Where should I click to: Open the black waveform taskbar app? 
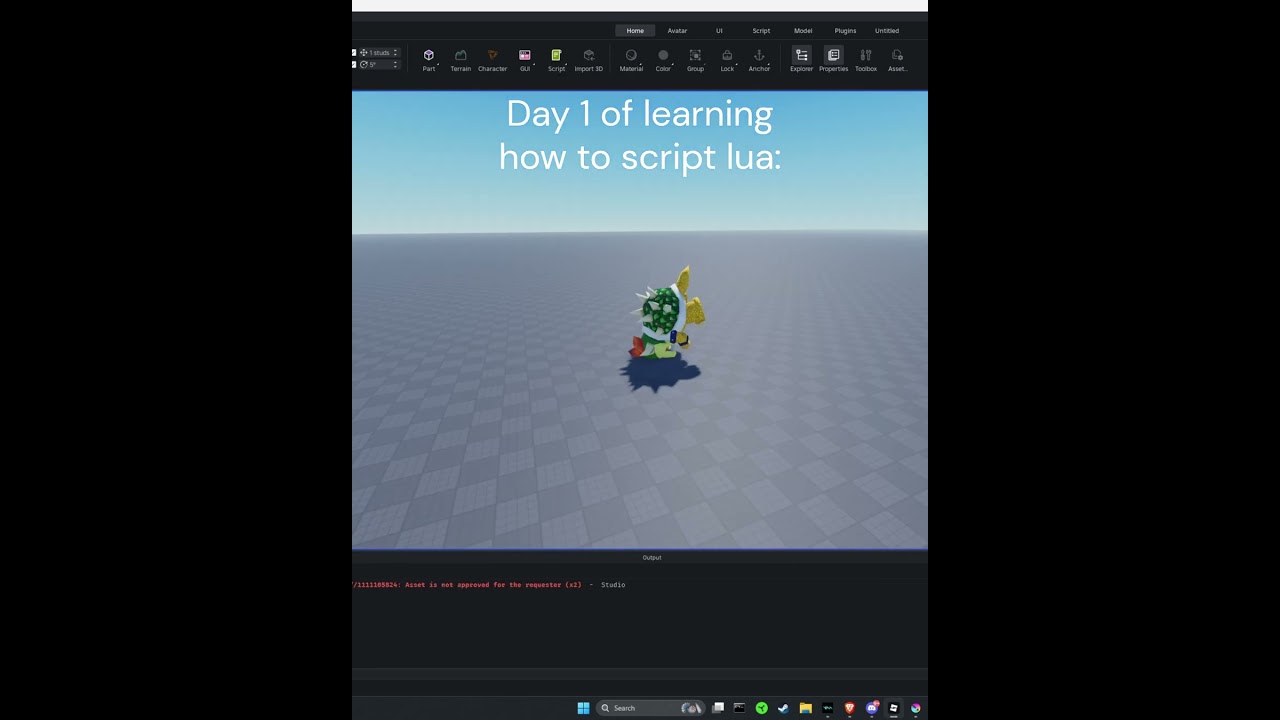828,708
